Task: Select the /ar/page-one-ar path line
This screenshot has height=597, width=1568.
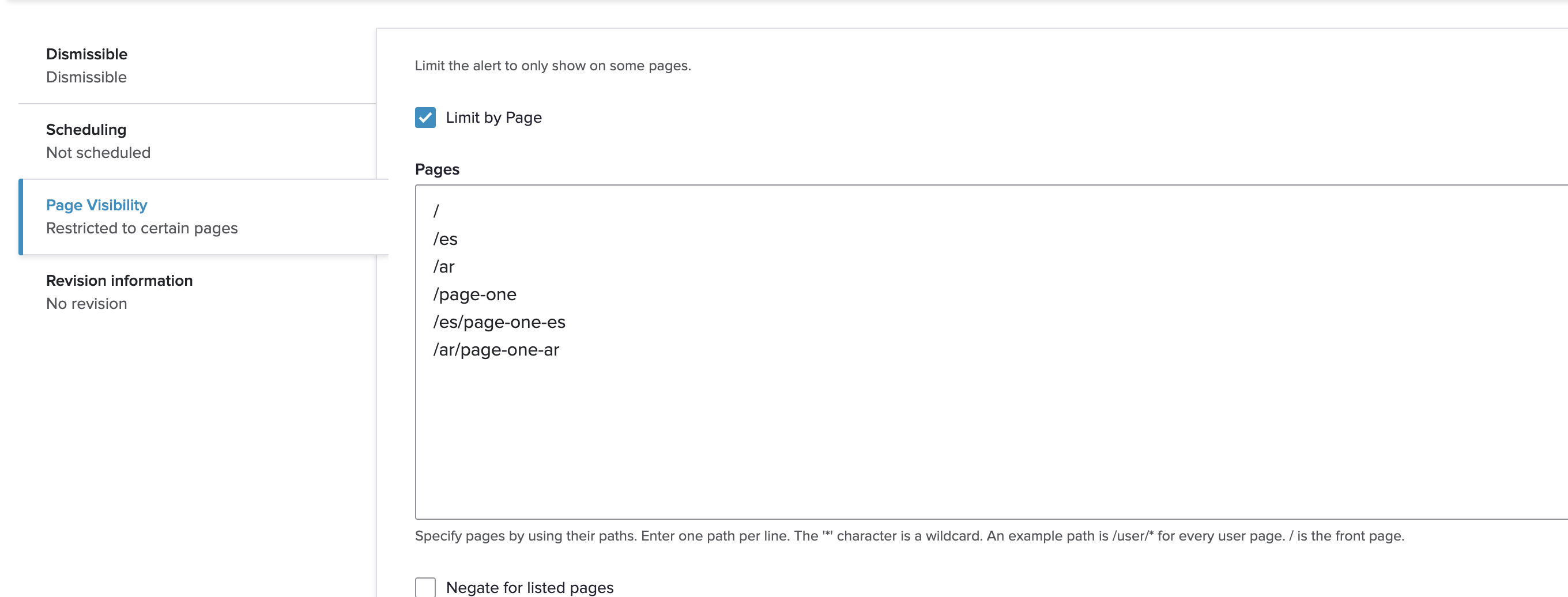Action: pos(496,349)
